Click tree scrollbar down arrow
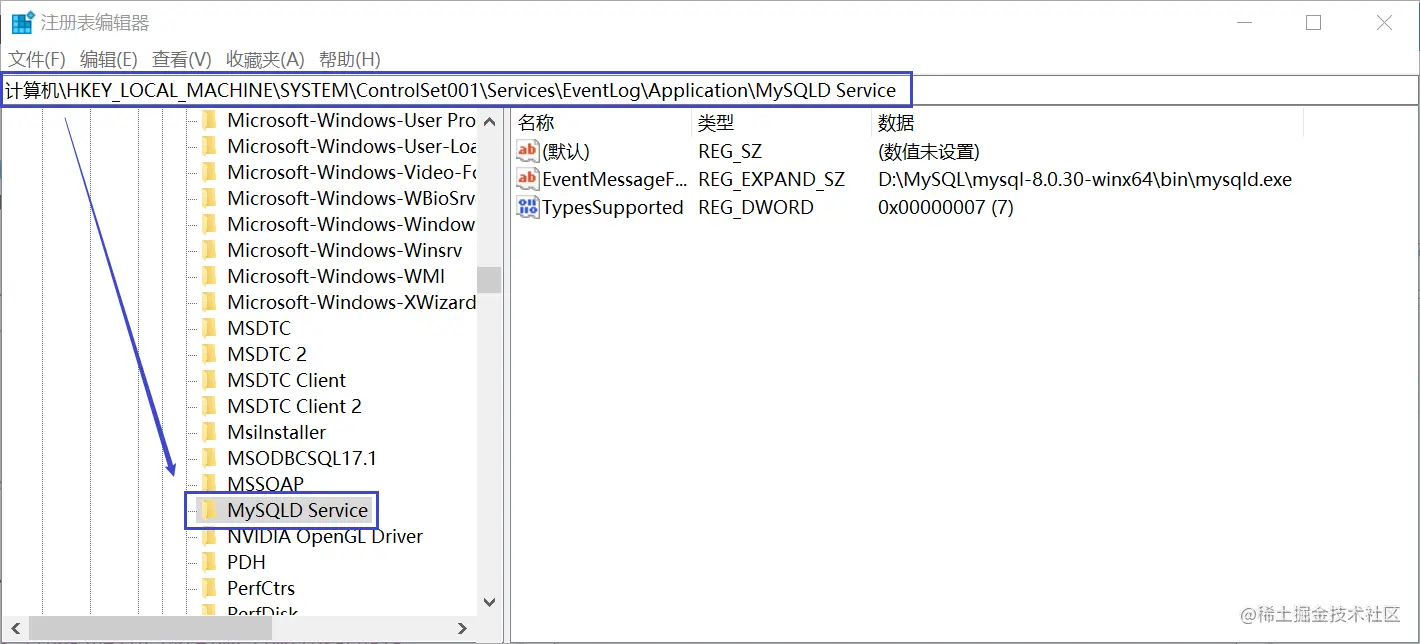Screen dimensions: 1420x644 tap(489, 602)
